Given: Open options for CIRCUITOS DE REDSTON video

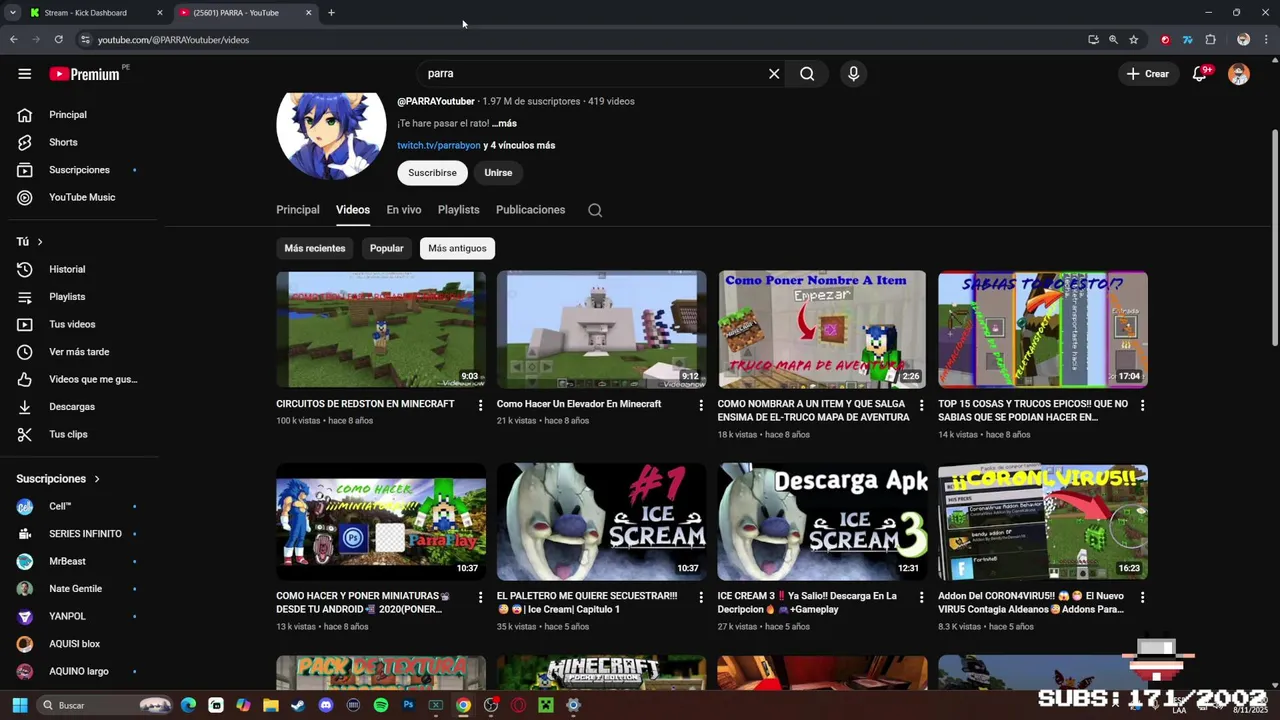Looking at the screenshot, I should pyautogui.click(x=480, y=405).
